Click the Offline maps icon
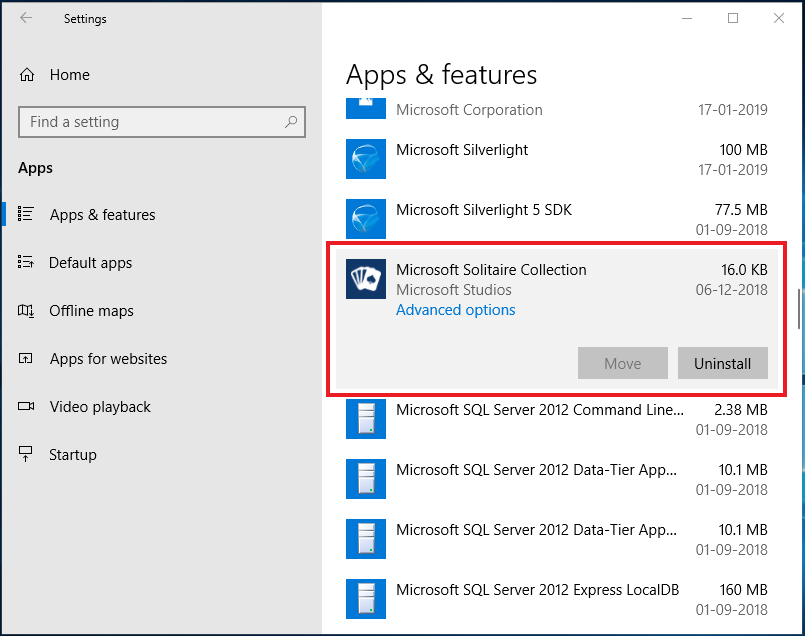Image resolution: width=805 pixels, height=636 pixels. (x=26, y=311)
